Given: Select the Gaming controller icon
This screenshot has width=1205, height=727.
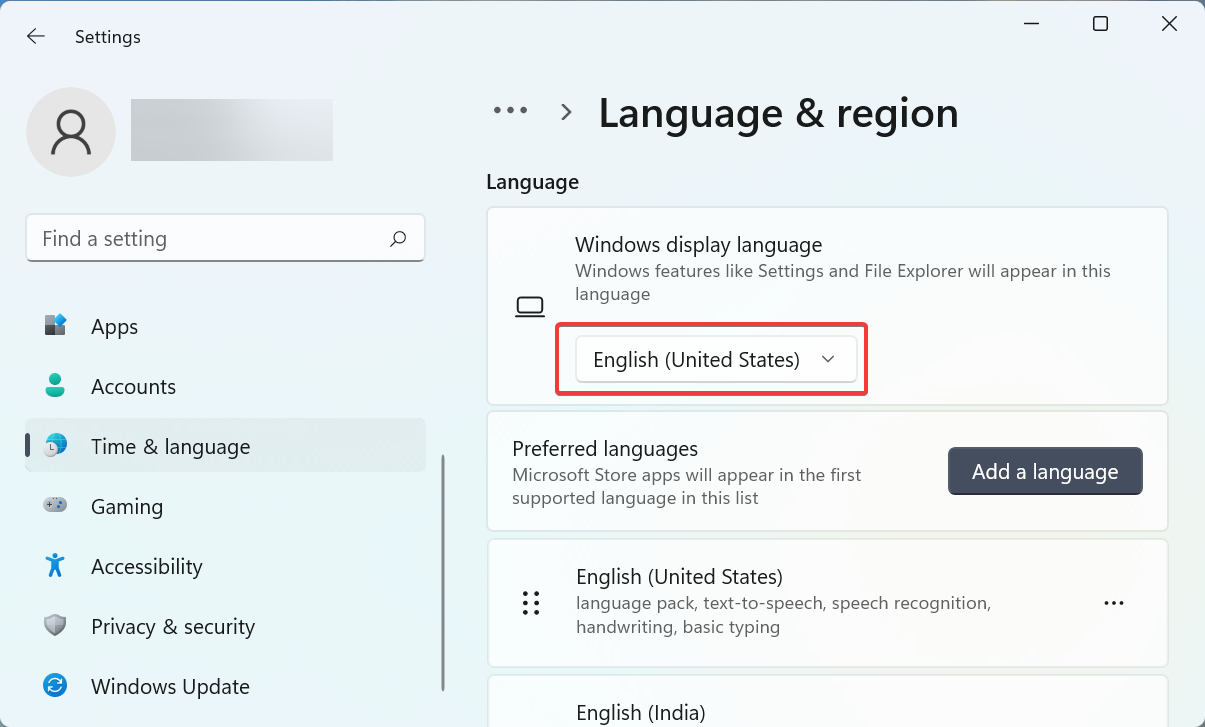Looking at the screenshot, I should (x=55, y=506).
